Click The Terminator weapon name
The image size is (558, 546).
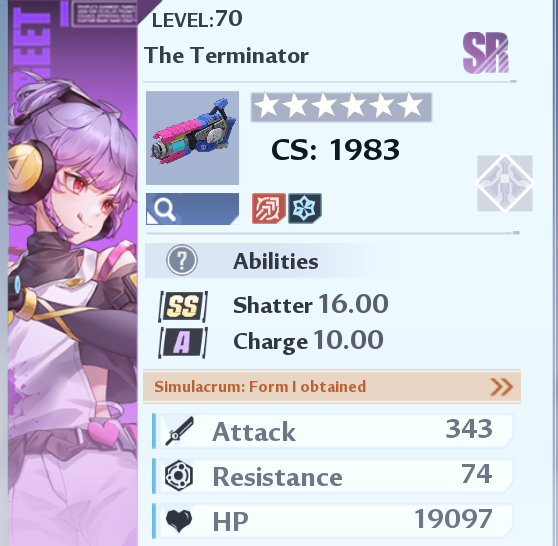pyautogui.click(x=226, y=56)
